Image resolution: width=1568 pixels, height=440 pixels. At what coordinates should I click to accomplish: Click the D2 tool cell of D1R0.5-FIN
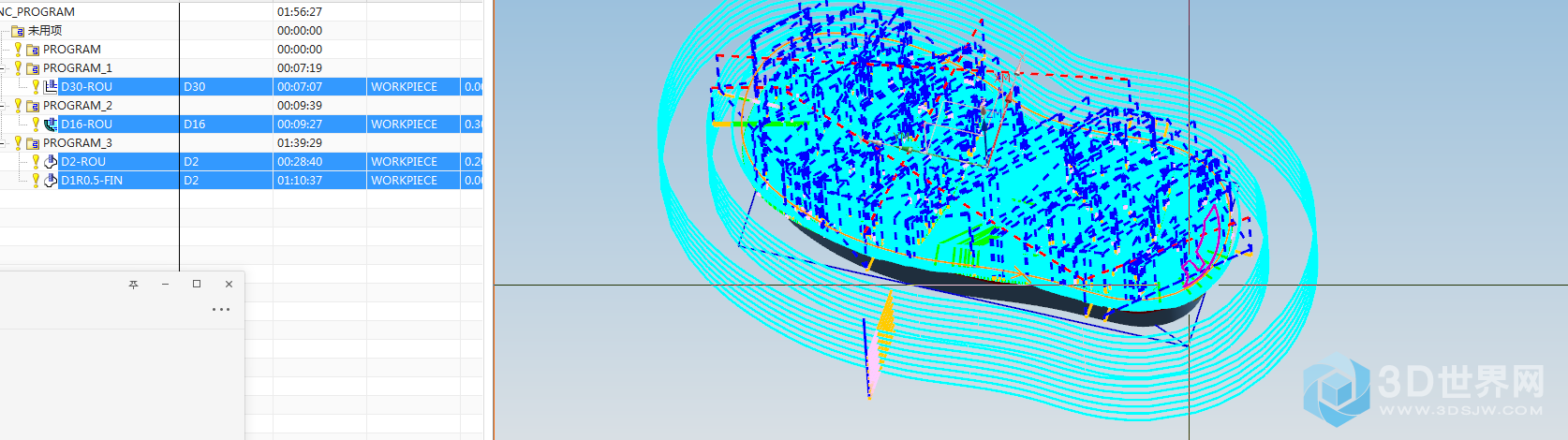226,180
